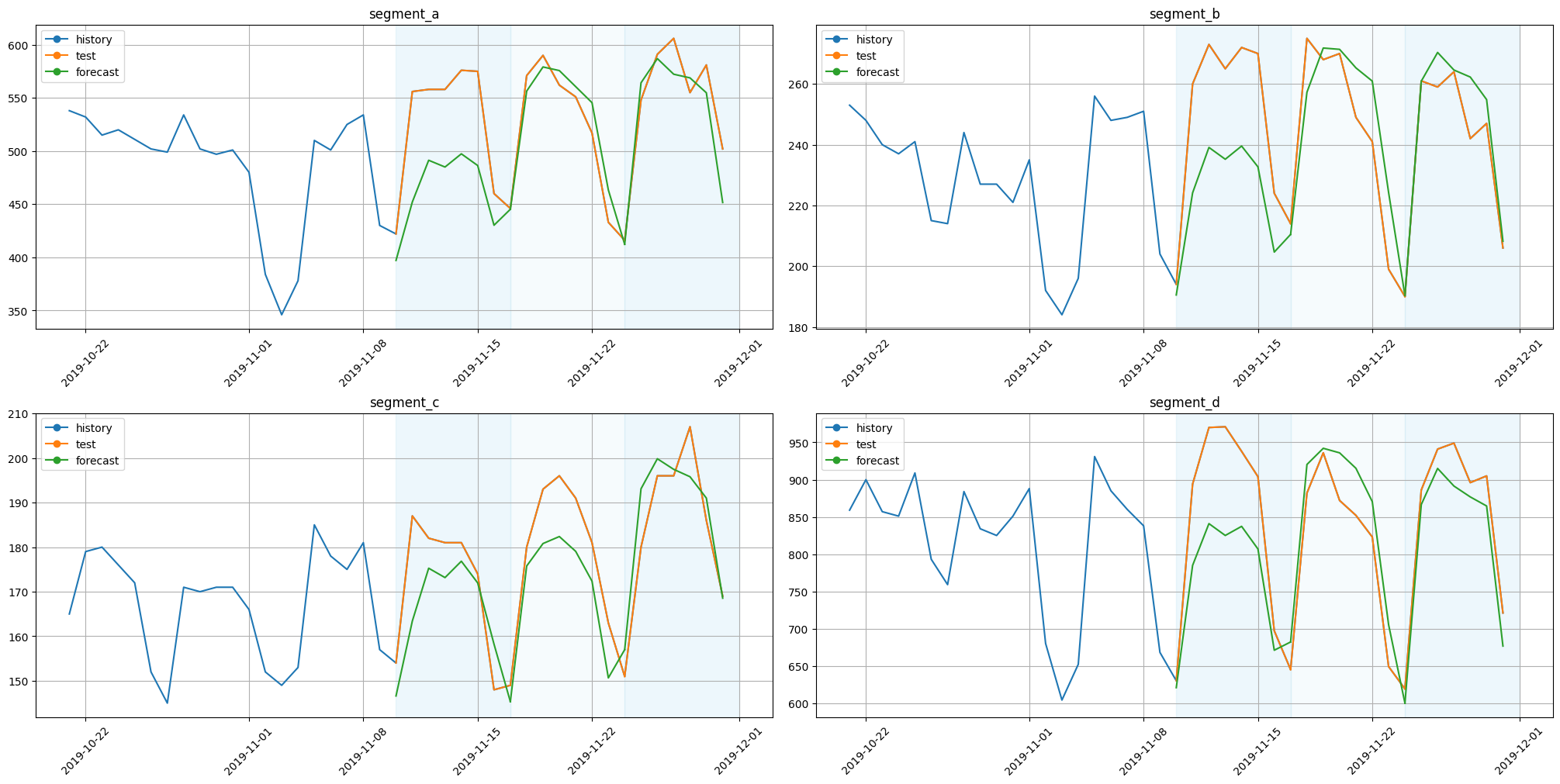Click green forecast line sample in segment_a legend
The width and height of the screenshot is (1560, 784).
tap(57, 72)
